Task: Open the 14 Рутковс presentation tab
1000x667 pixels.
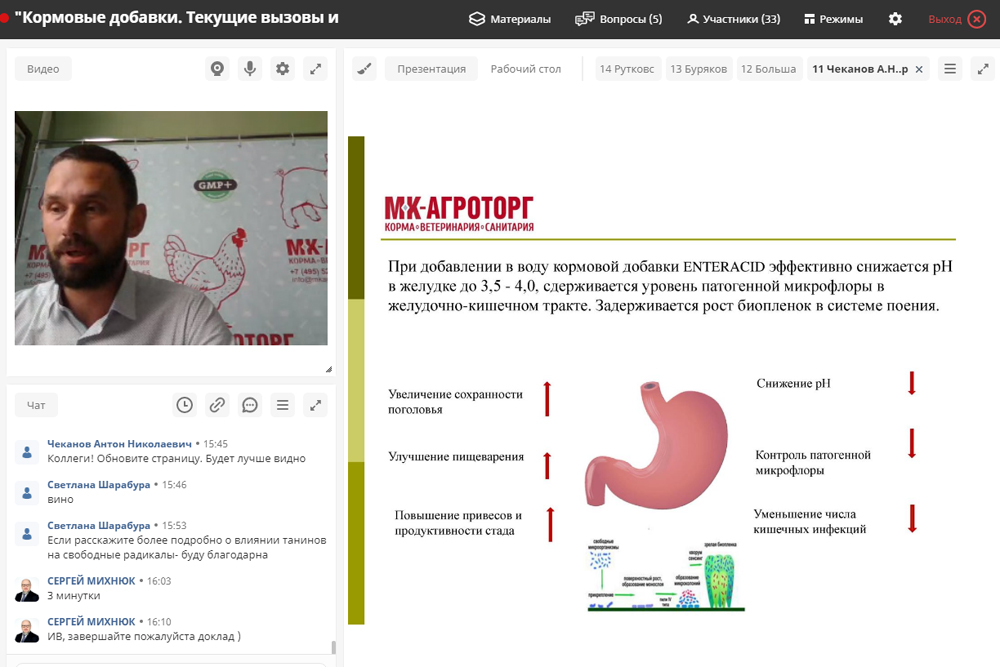Action: 627,69
